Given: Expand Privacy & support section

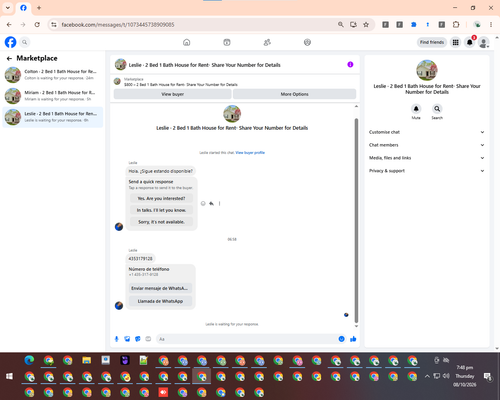Looking at the screenshot, I should click(427, 171).
